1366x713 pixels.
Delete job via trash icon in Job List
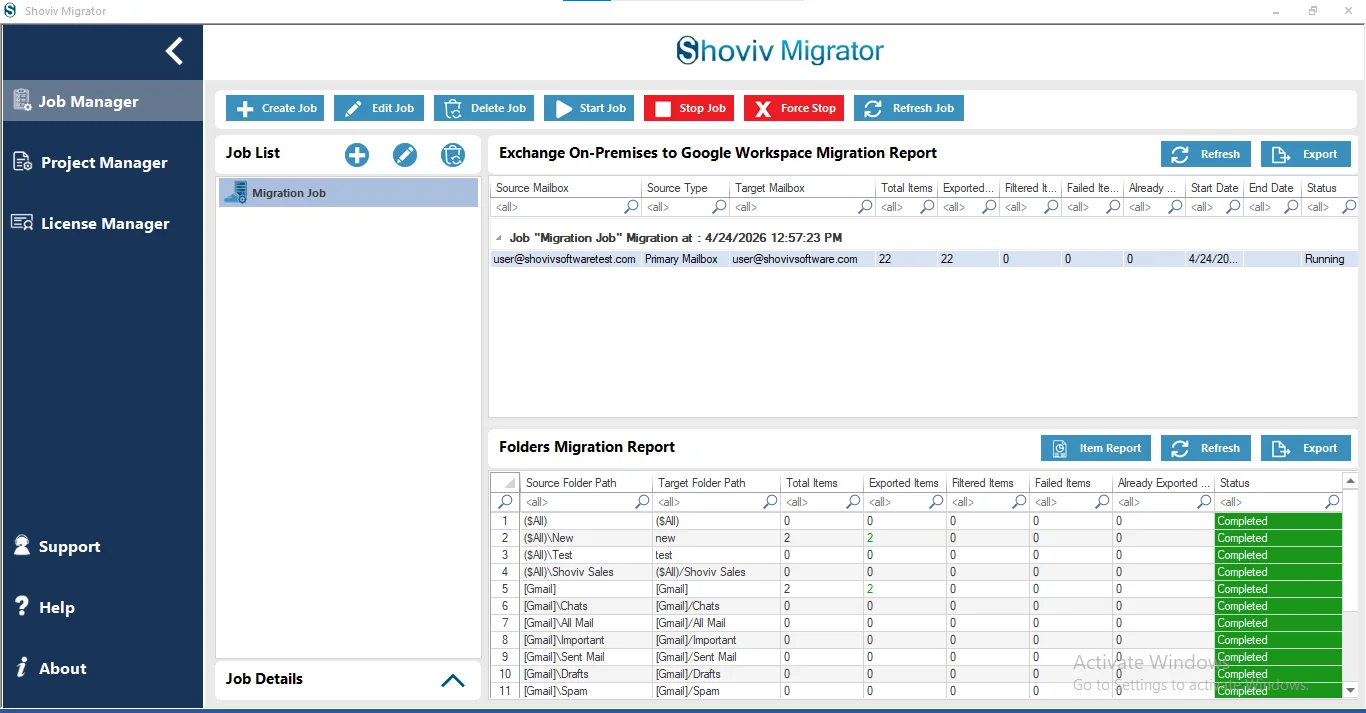pyautogui.click(x=453, y=154)
